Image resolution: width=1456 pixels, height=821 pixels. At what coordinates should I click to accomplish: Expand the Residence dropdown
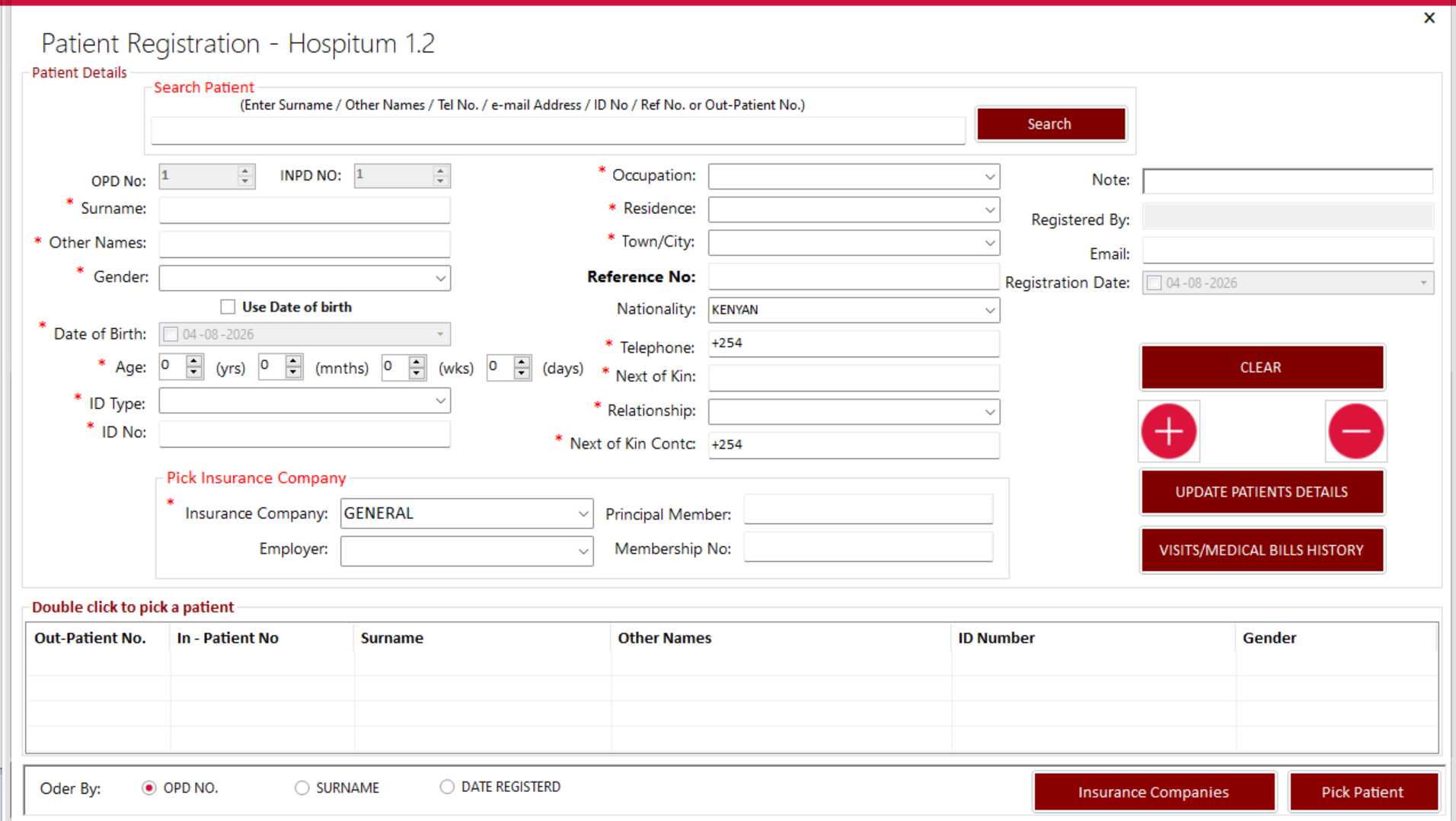(989, 209)
